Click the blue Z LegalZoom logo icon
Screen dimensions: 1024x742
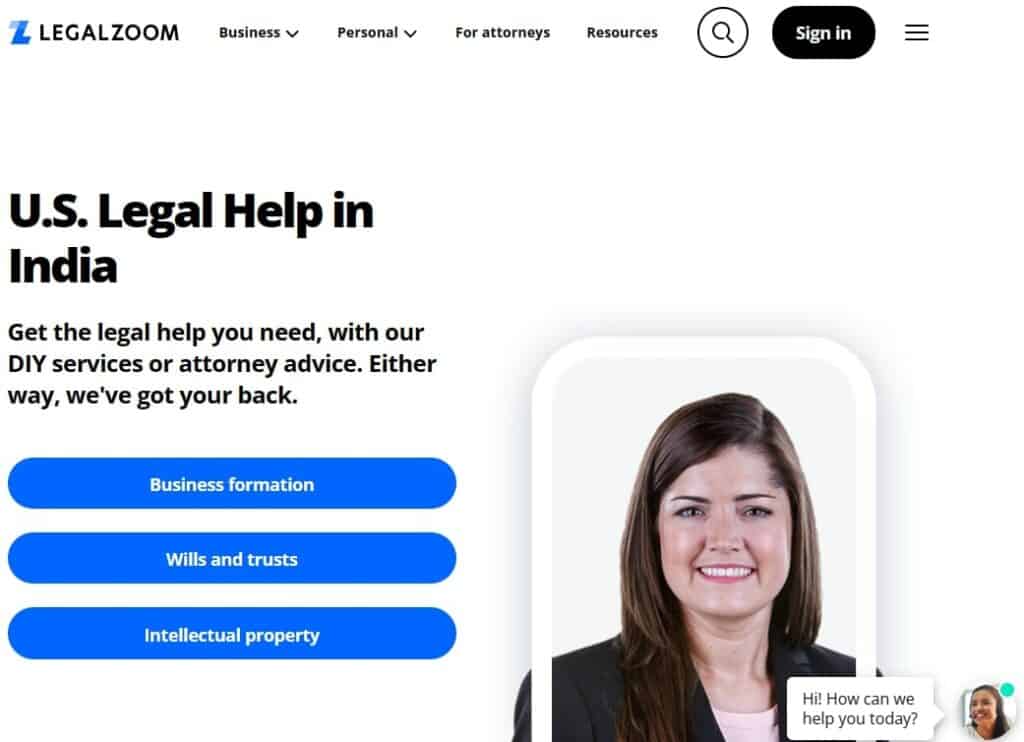tap(20, 33)
